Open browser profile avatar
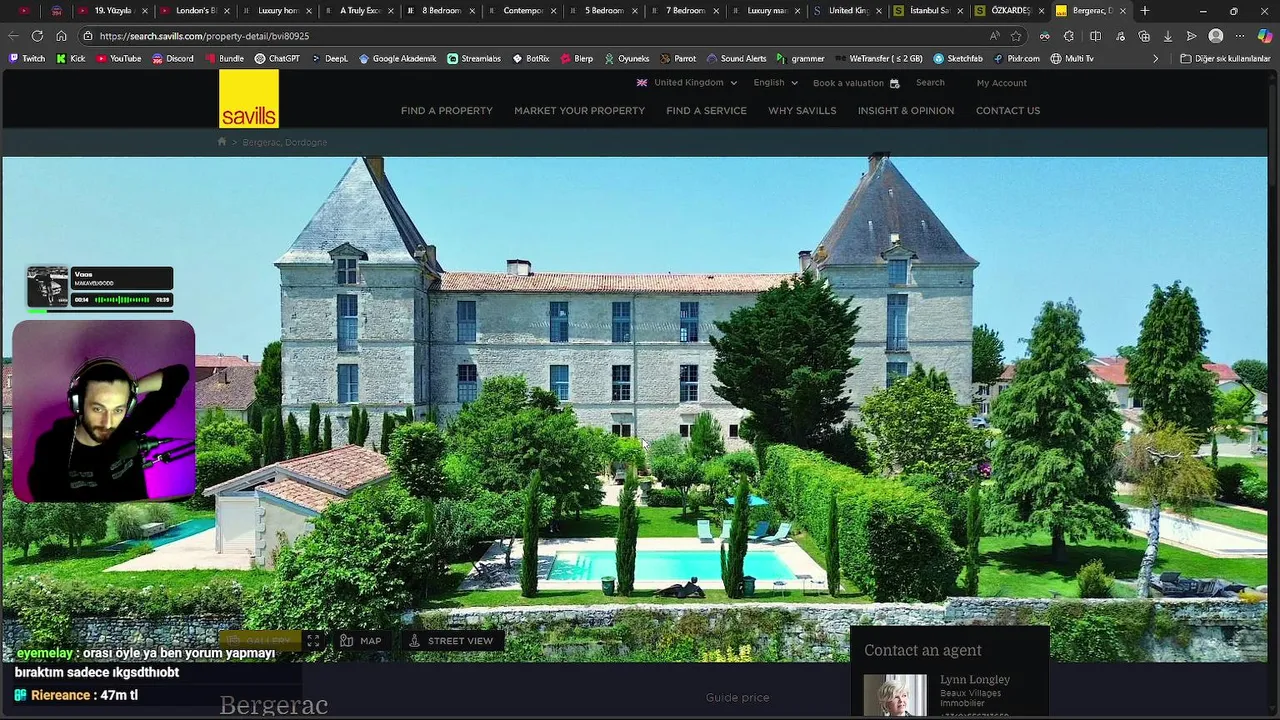 [x=1216, y=36]
